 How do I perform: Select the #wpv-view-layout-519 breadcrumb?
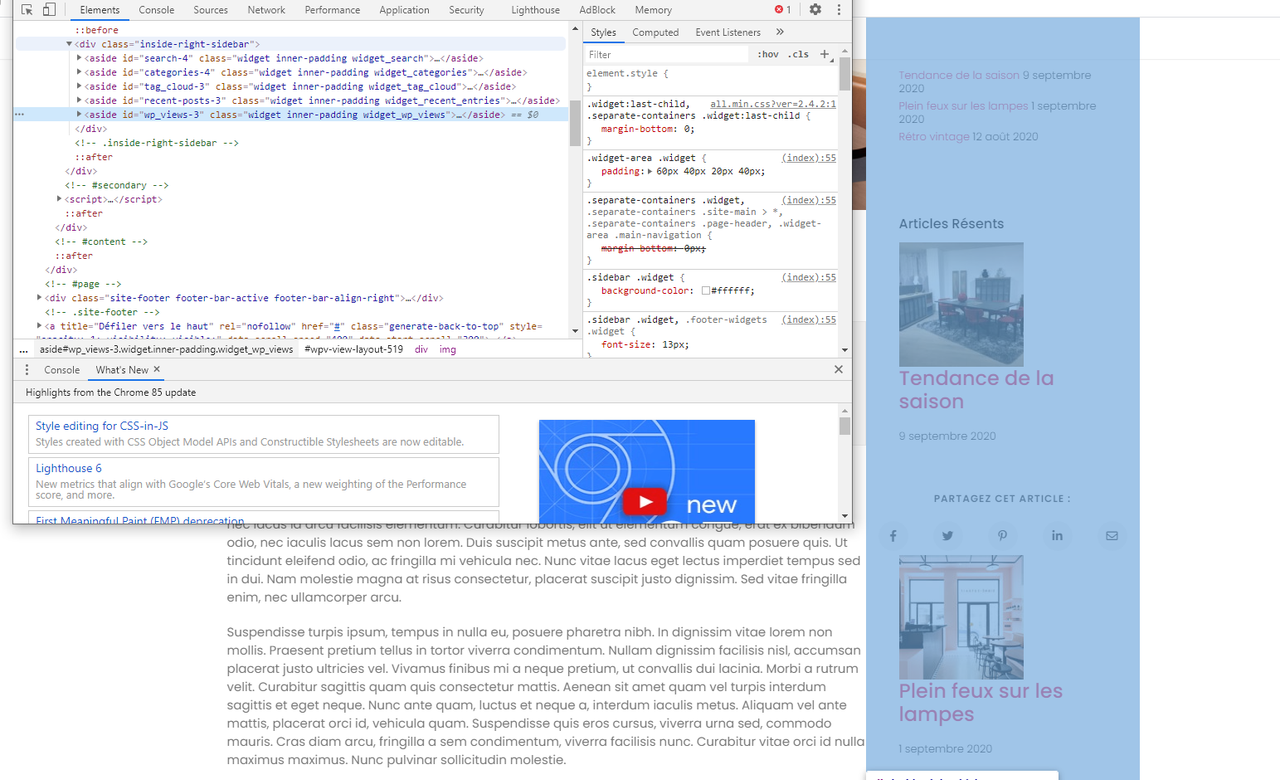point(354,350)
